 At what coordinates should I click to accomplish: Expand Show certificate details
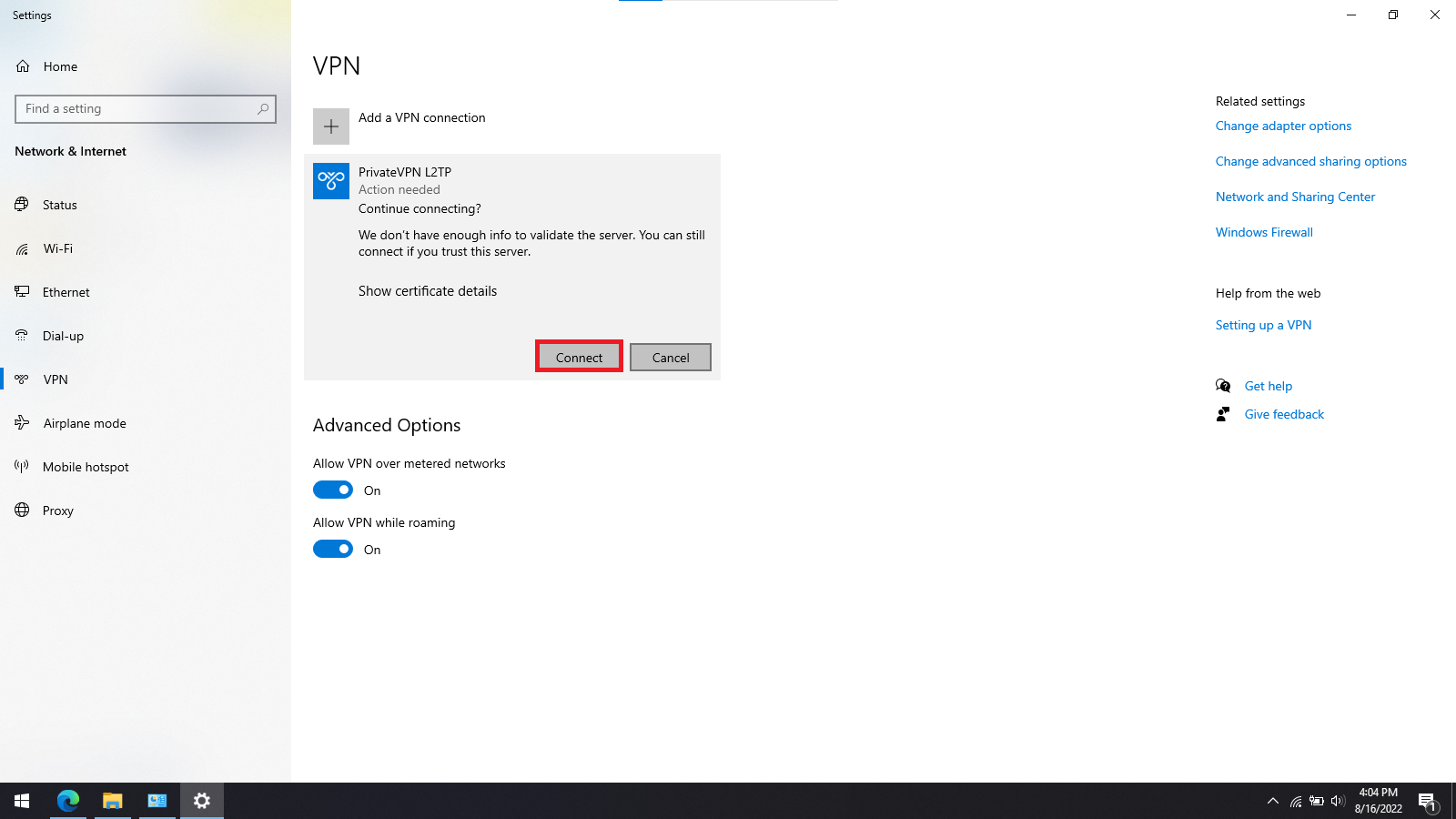click(428, 291)
